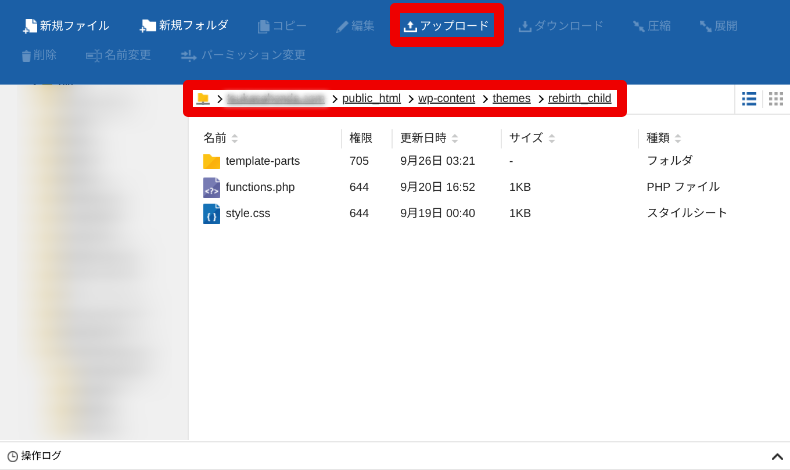790x470 pixels.
Task: Click the 705 permission value
Action: tap(359, 161)
